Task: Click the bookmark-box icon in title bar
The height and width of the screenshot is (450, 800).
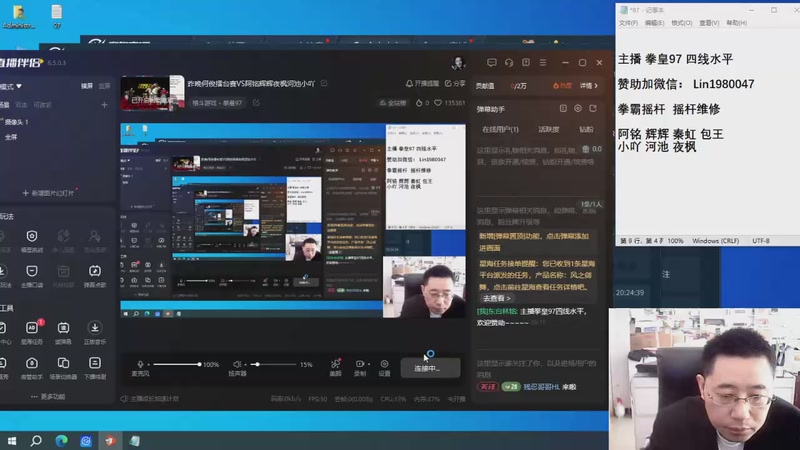Action: pyautogui.click(x=526, y=62)
